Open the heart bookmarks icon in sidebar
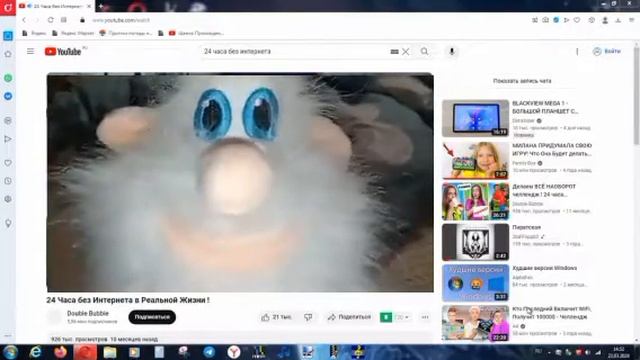Image resolution: width=640 pixels, height=360 pixels. coord(8,163)
